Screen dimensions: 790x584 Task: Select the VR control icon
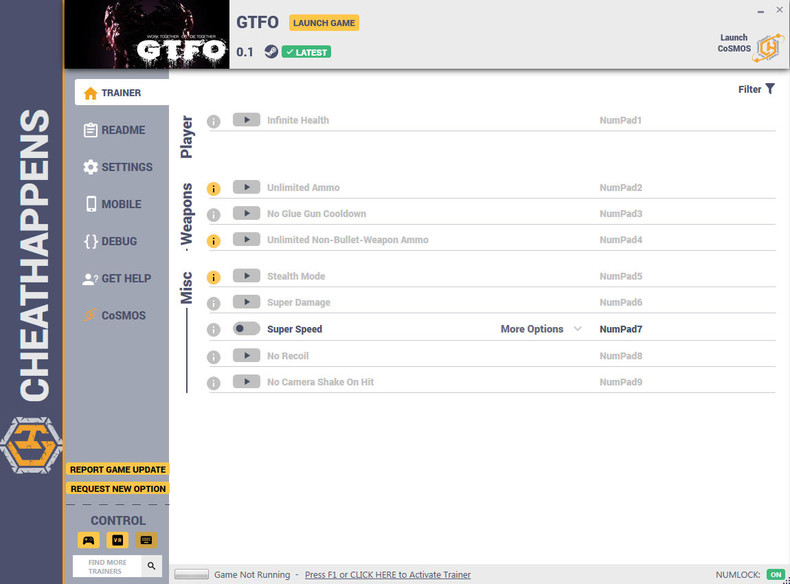[x=117, y=540]
